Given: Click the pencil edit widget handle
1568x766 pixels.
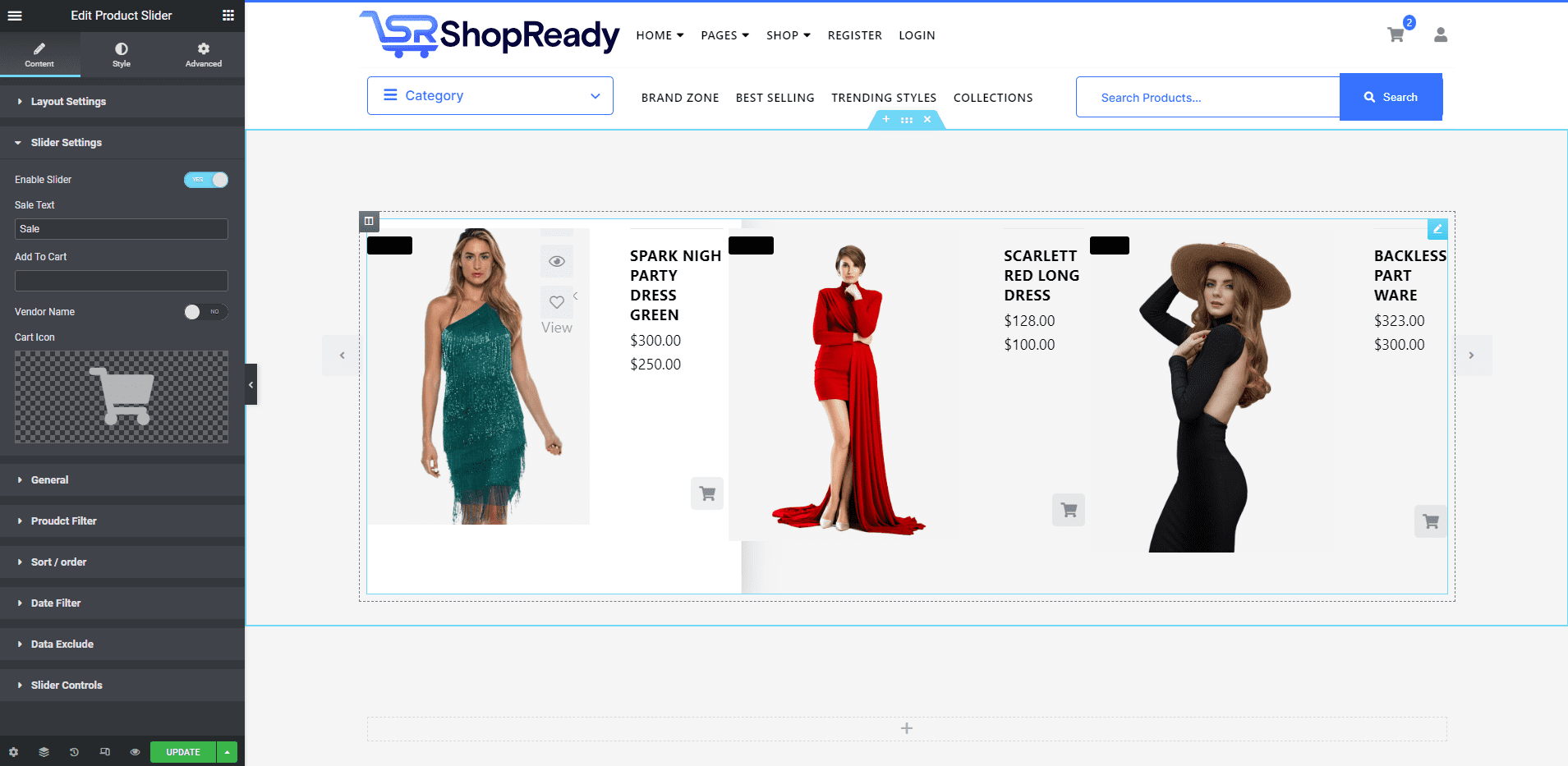Looking at the screenshot, I should click(x=1437, y=229).
